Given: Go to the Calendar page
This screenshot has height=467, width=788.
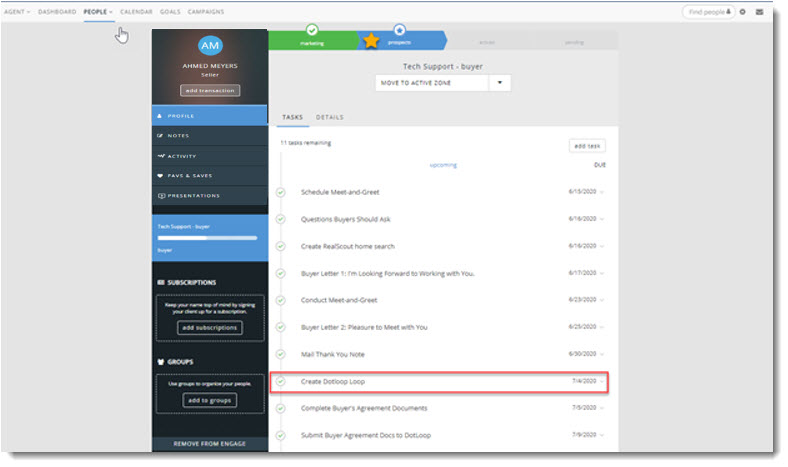Looking at the screenshot, I should click(x=136, y=12).
